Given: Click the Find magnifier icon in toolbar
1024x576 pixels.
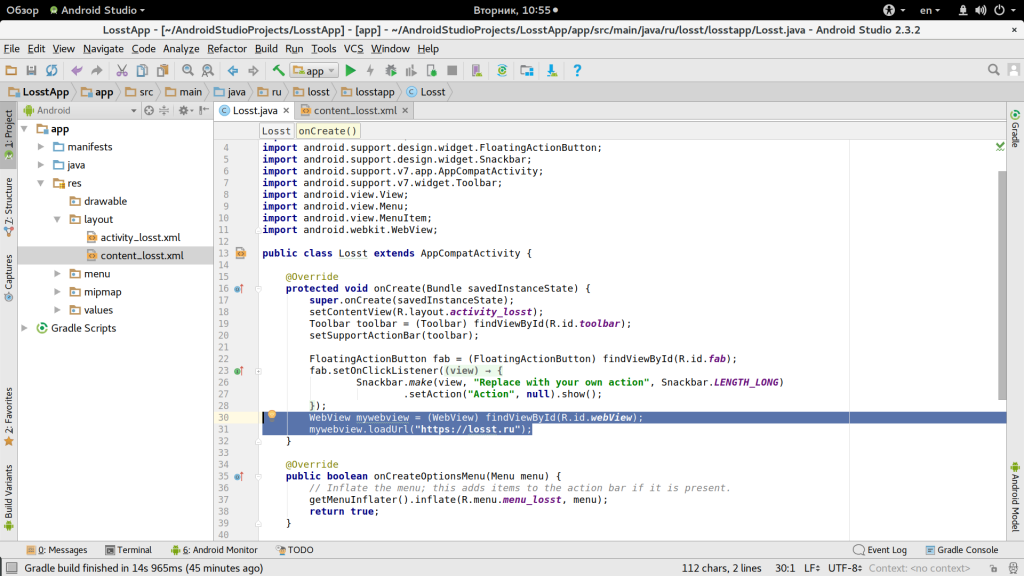Looking at the screenshot, I should click(x=187, y=71).
